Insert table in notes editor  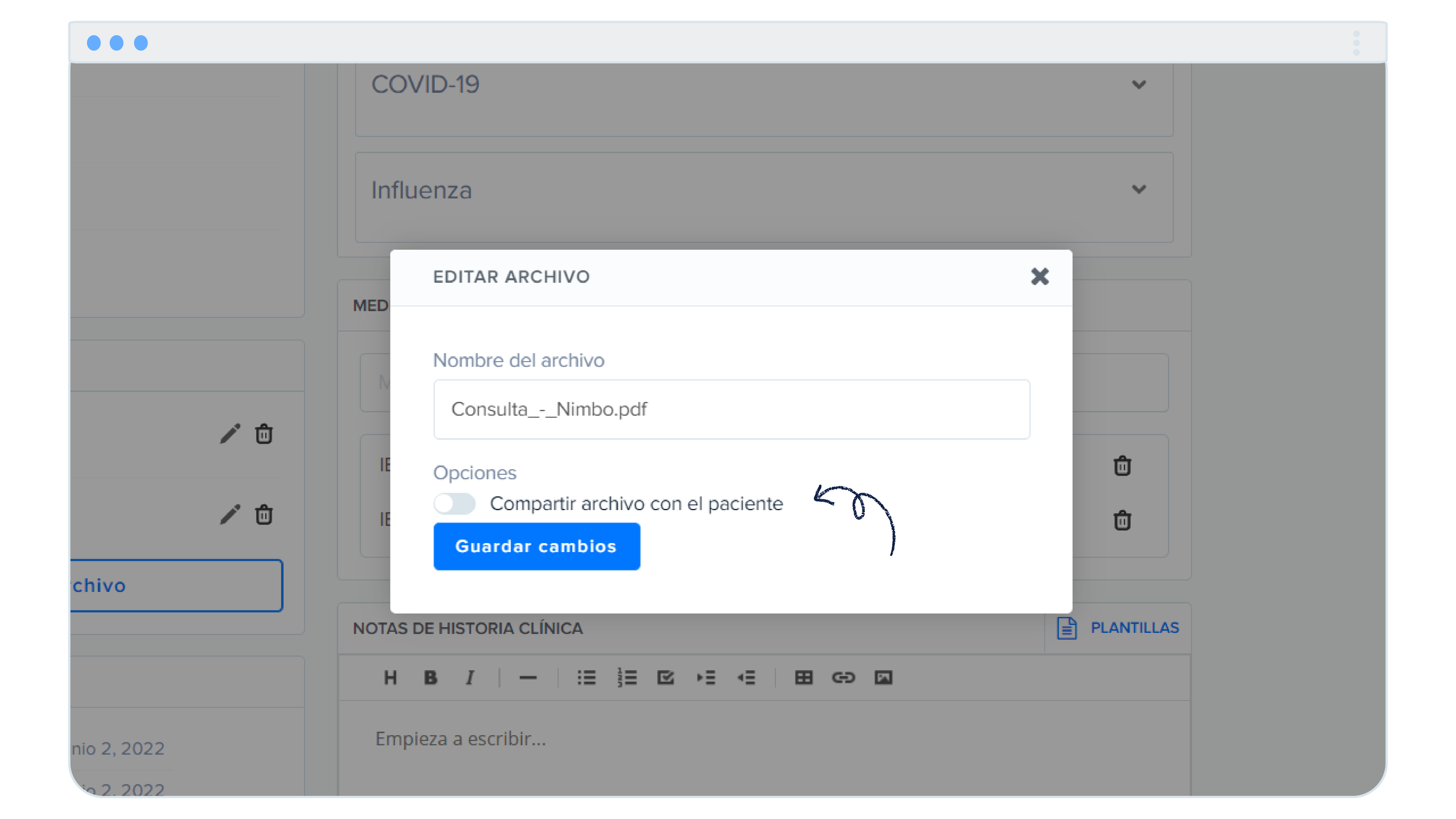(803, 677)
